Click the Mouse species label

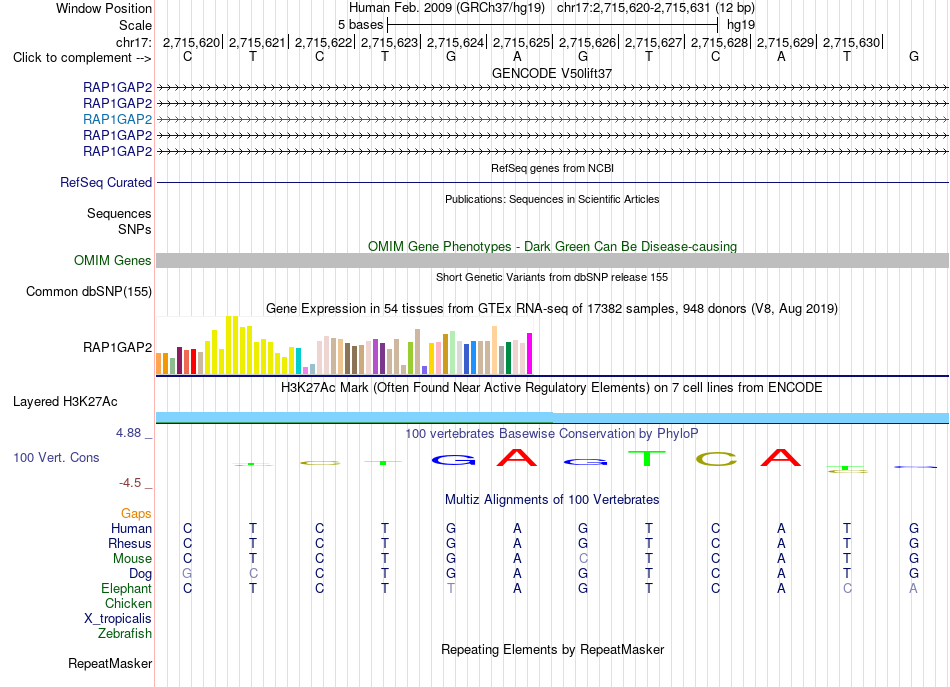pos(132,559)
